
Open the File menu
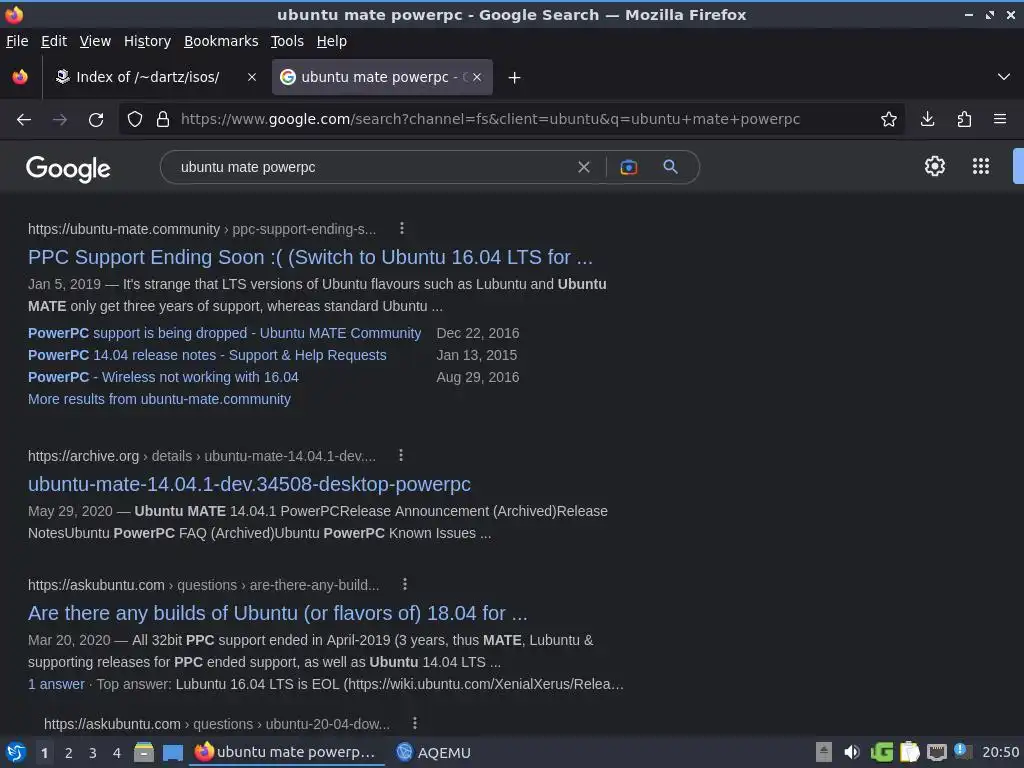tap(17, 41)
